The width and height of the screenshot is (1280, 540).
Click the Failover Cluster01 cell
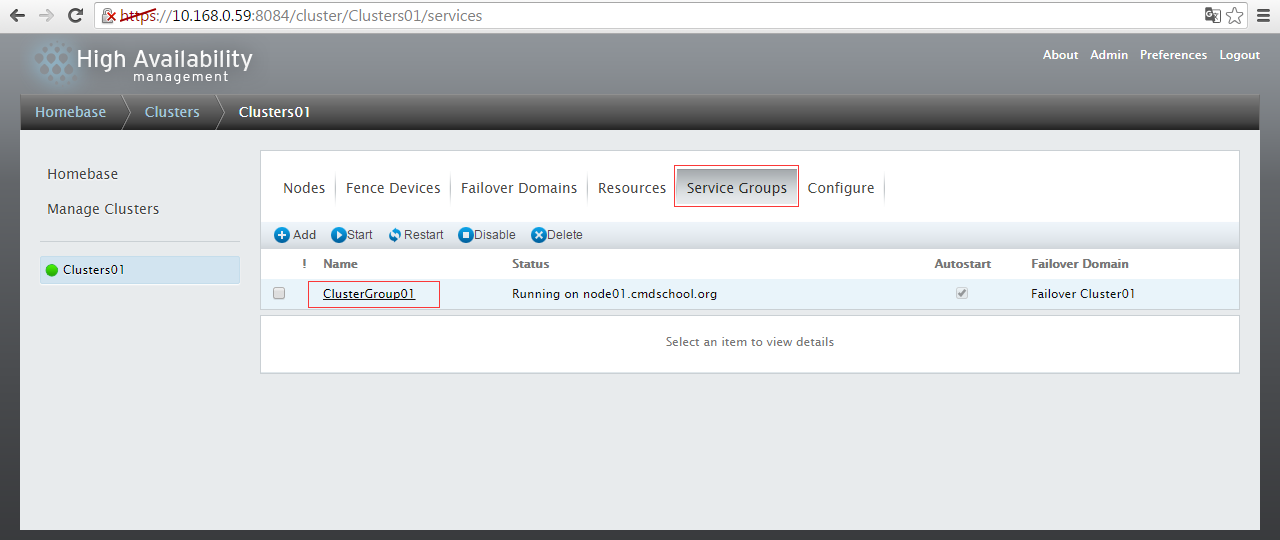[1083, 294]
